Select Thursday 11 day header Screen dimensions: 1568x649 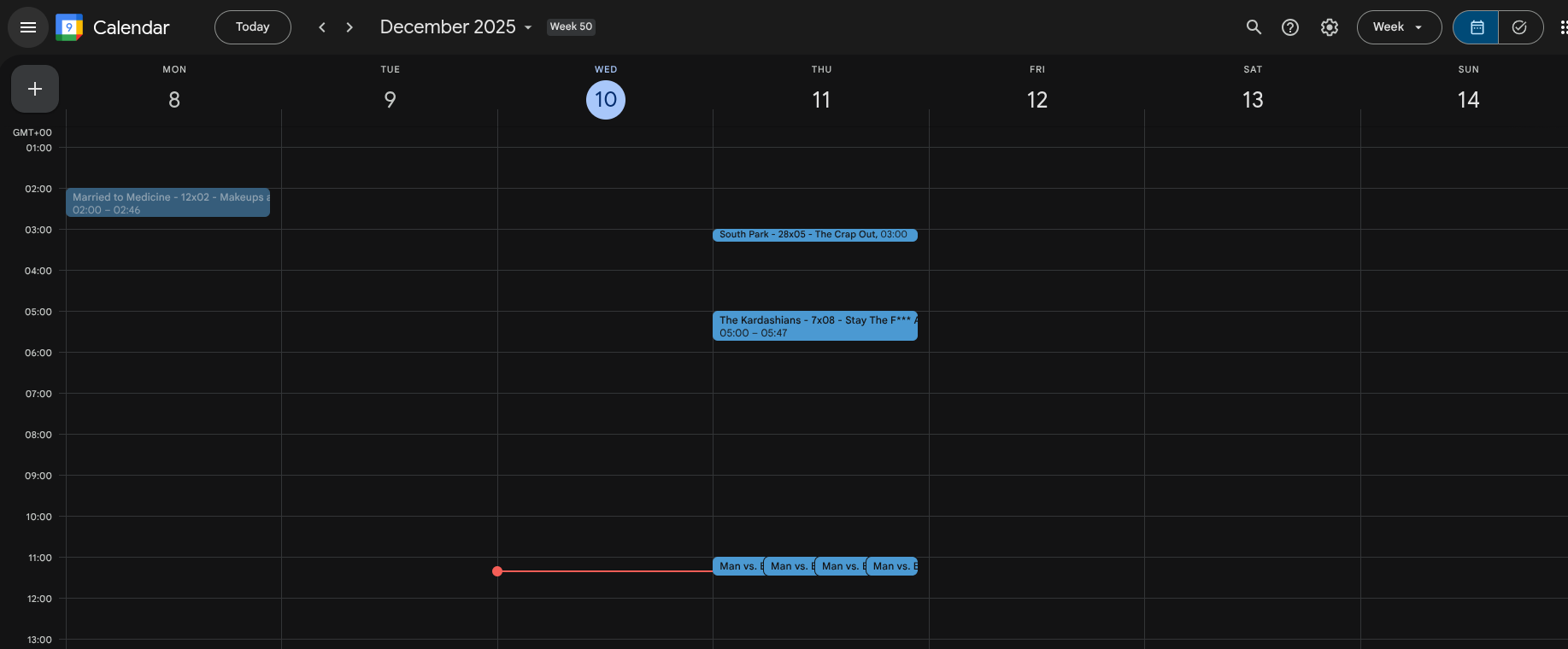pyautogui.click(x=821, y=100)
